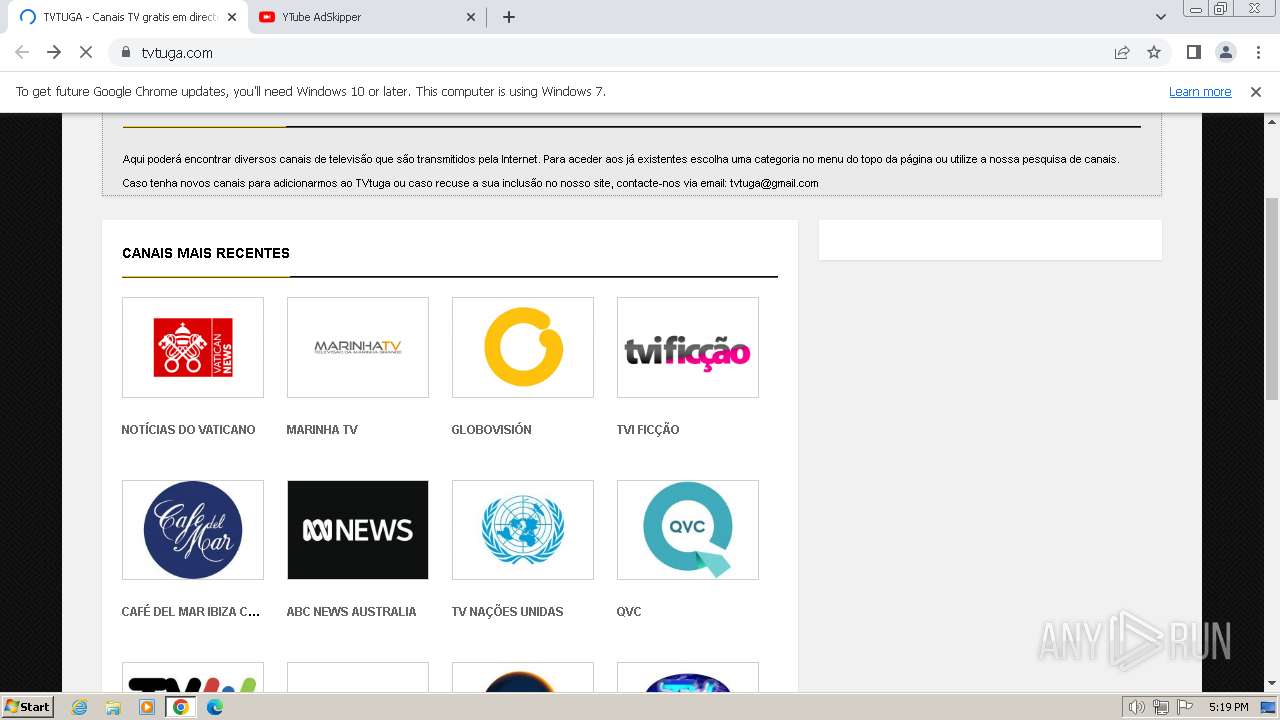This screenshot has width=1280, height=720.
Task: Click the ABC NEWS AUSTRALIA title link
Action: click(351, 612)
